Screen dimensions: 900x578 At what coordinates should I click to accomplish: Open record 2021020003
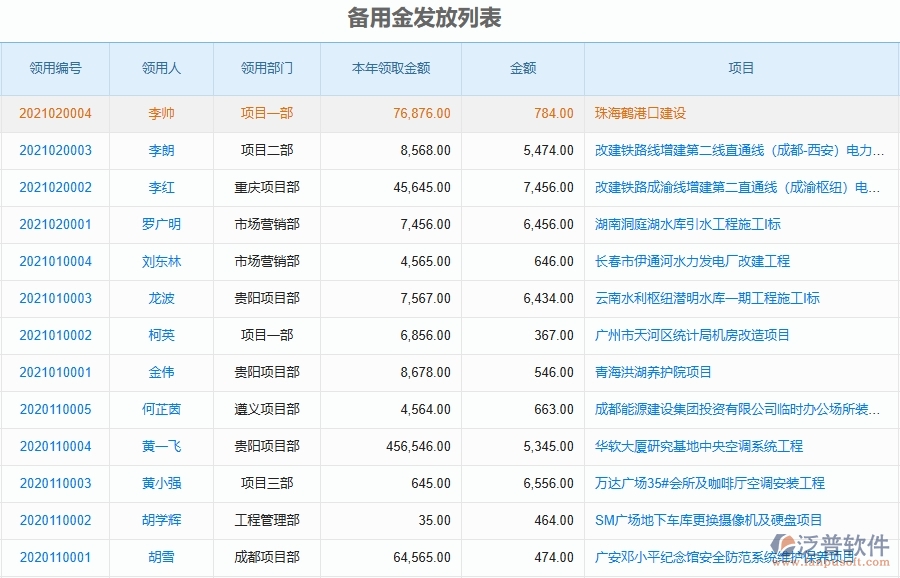tap(55, 150)
